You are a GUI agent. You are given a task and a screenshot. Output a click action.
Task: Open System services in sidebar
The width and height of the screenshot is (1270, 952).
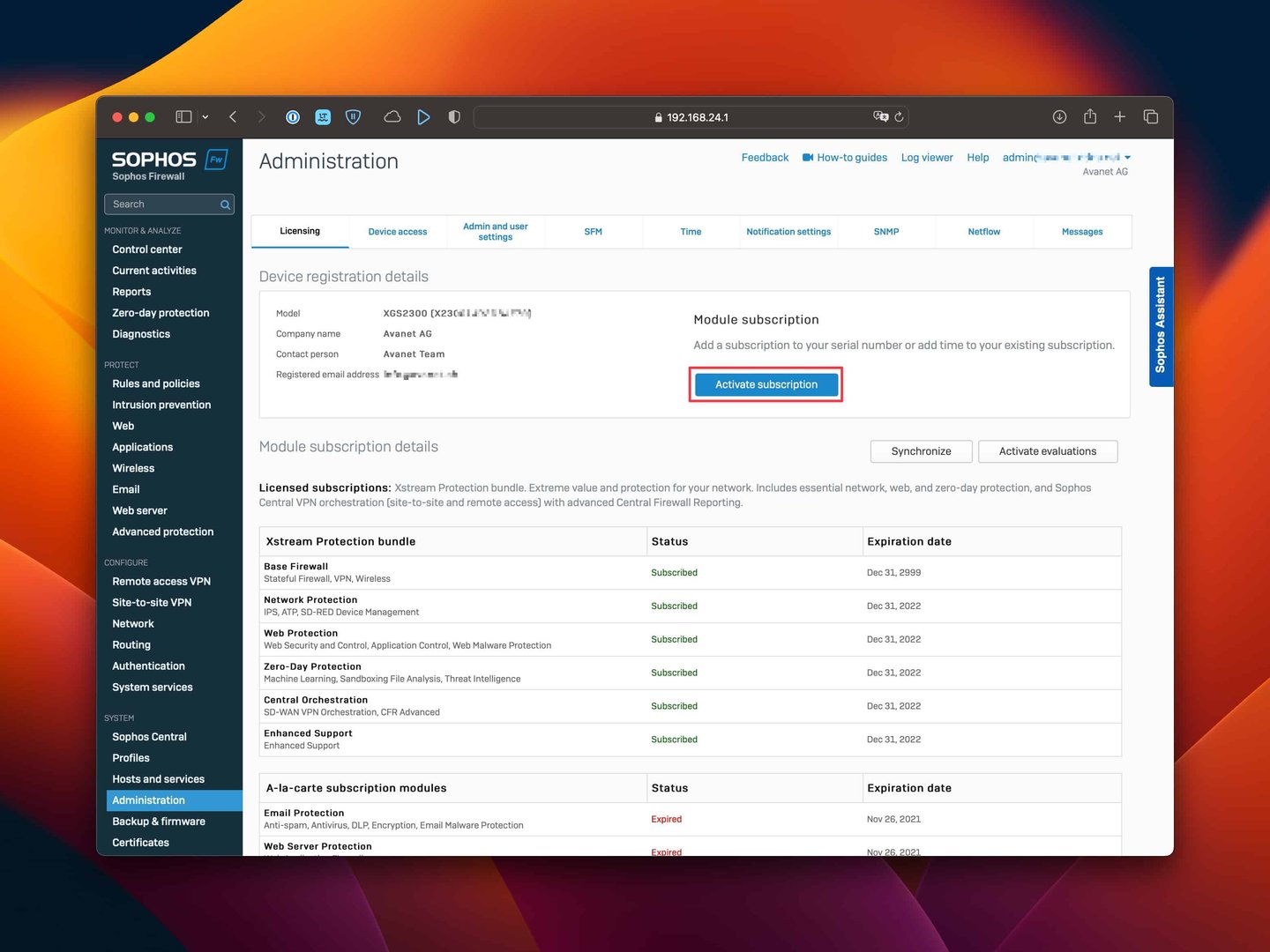click(x=153, y=687)
